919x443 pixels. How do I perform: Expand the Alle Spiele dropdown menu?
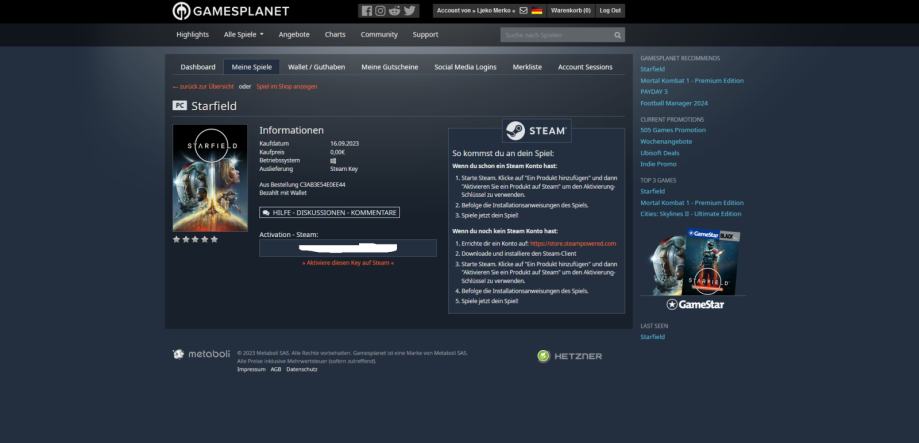click(244, 35)
